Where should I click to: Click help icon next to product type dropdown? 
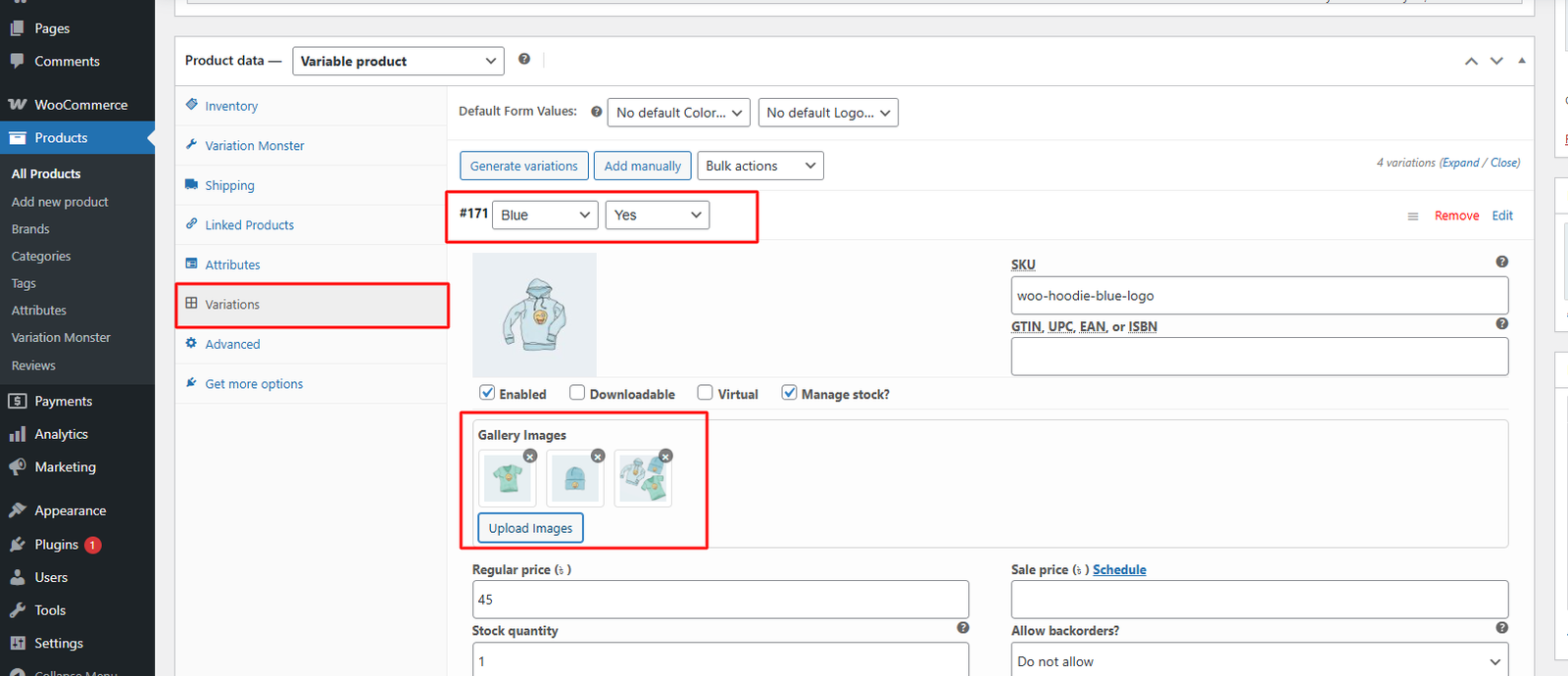pos(524,60)
